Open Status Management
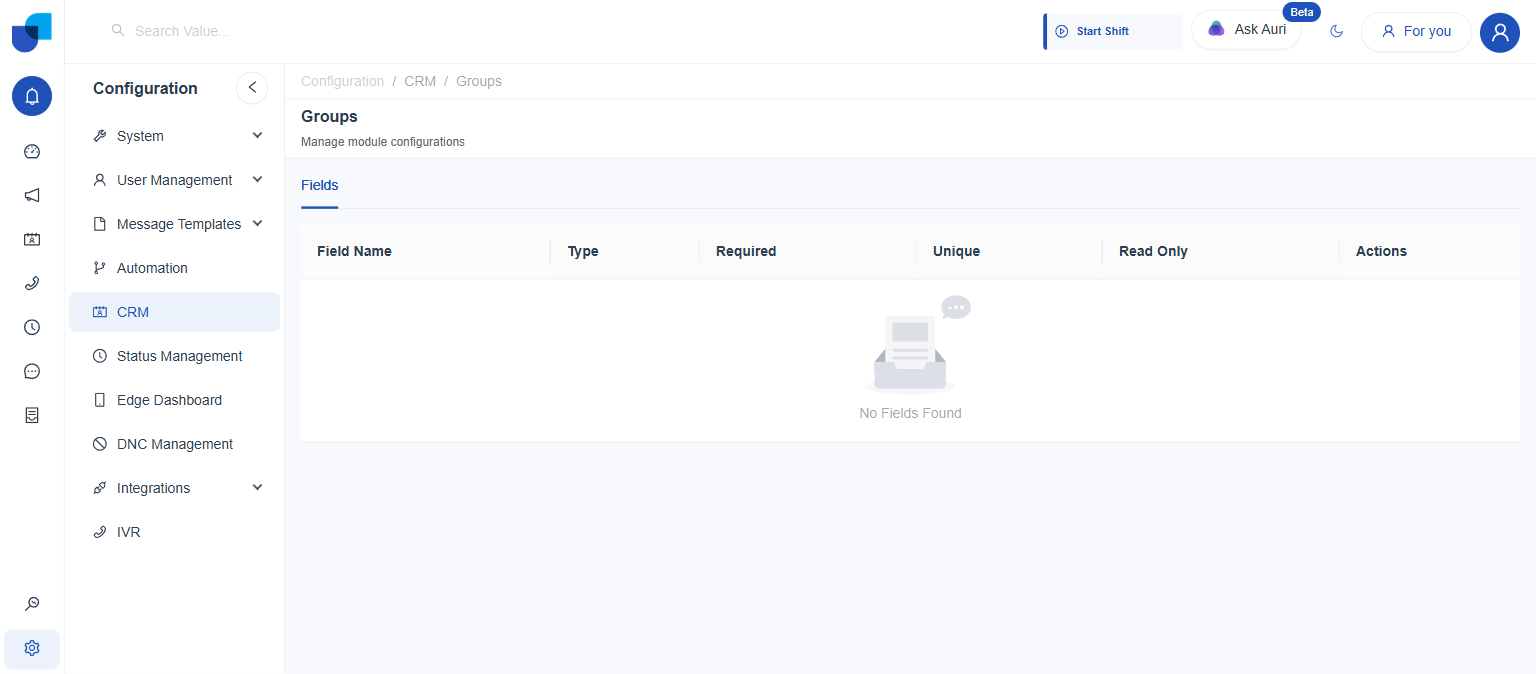The image size is (1536, 674). 174,356
